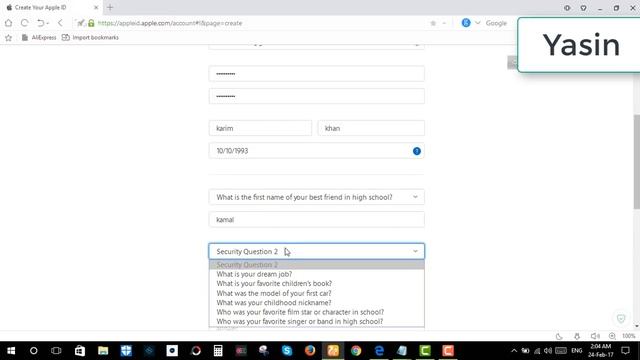Open the Action Center notifications icon
Image resolution: width=640 pixels, height=360 pixels.
(x=625, y=351)
